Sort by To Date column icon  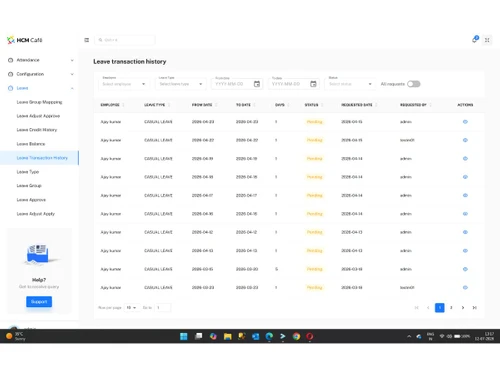[x=254, y=105]
